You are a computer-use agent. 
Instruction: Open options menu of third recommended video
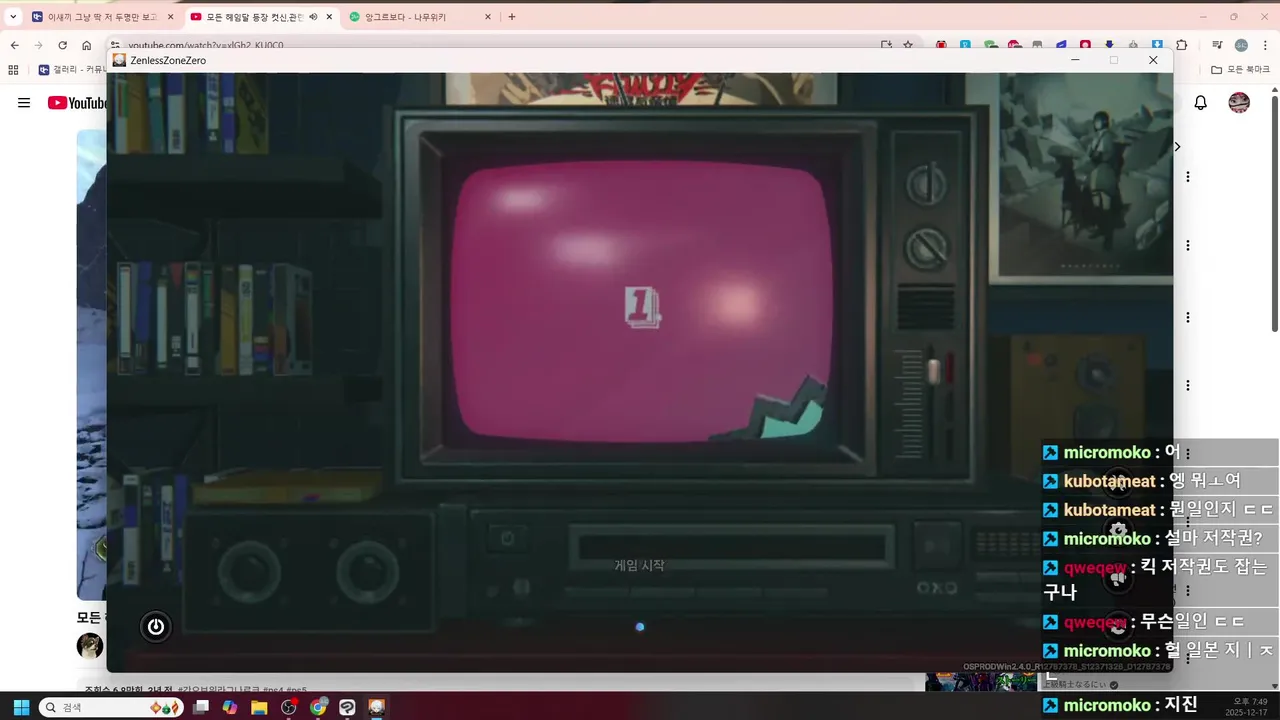[1188, 317]
